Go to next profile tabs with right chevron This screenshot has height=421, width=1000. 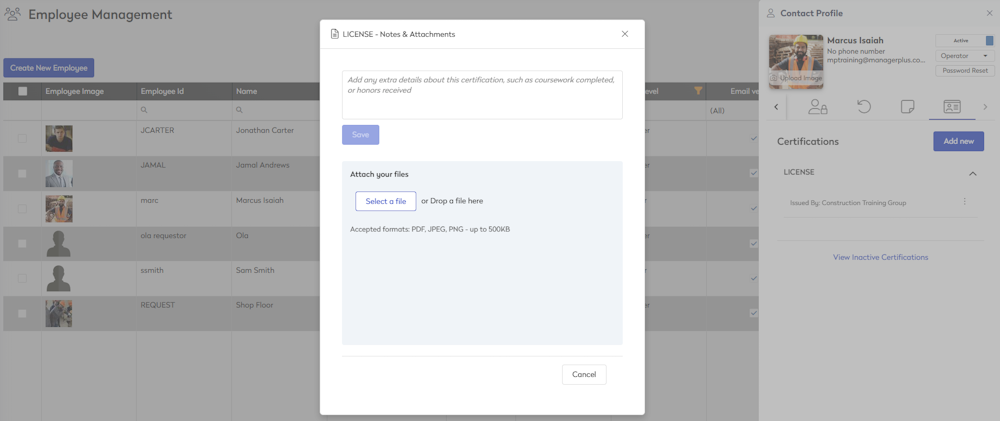click(x=985, y=107)
